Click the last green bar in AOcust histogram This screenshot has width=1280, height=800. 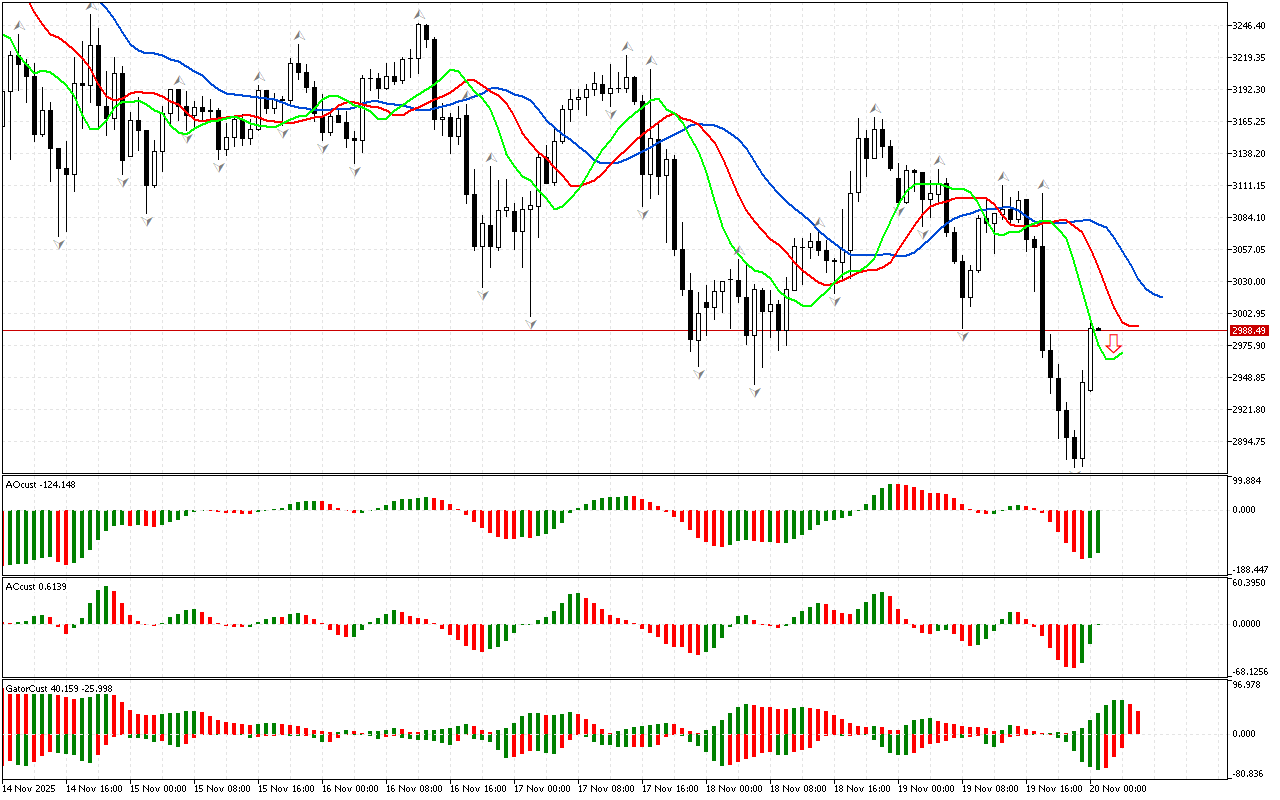pos(1097,530)
